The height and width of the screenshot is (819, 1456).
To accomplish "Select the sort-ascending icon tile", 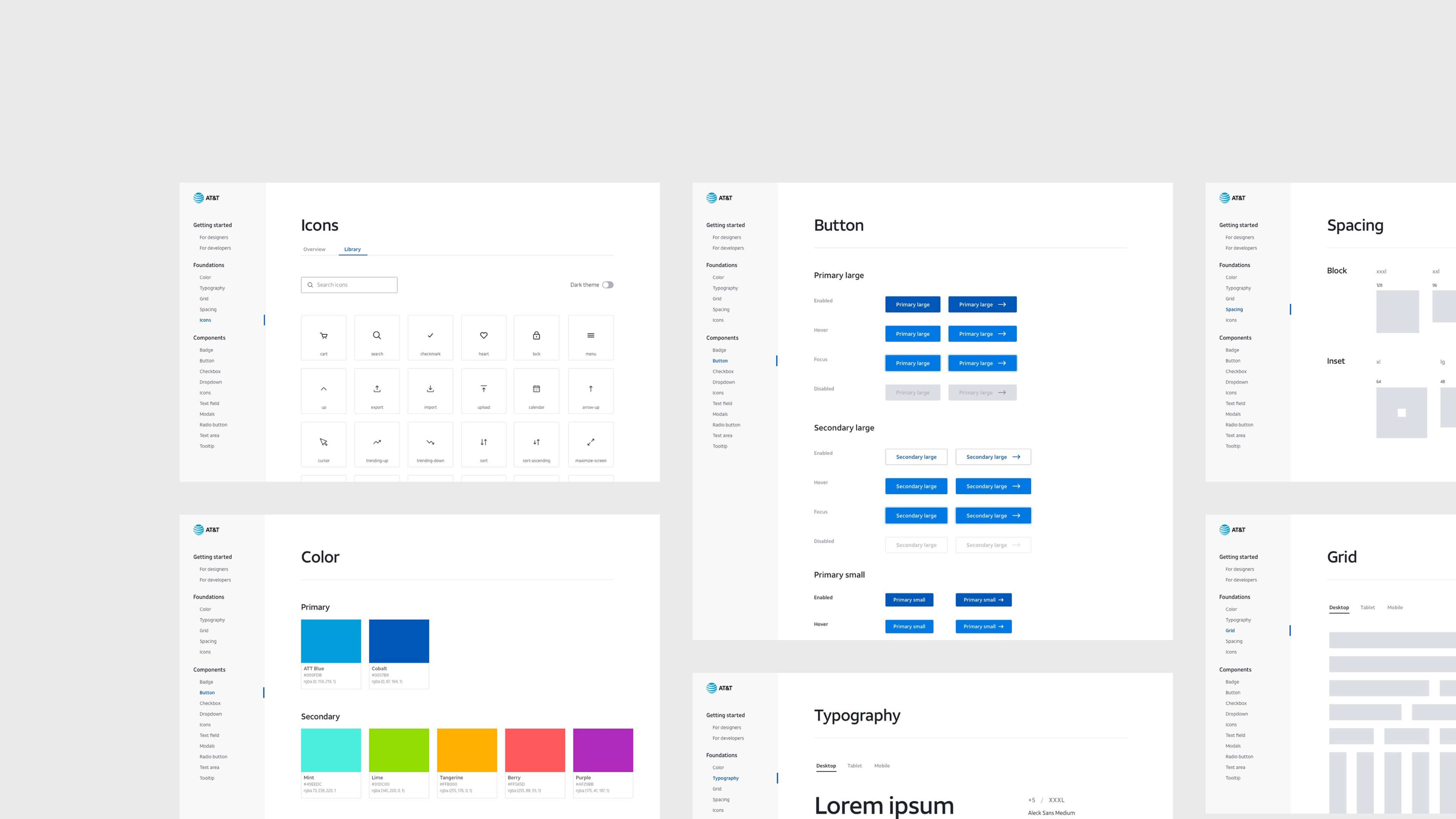I will 537,444.
